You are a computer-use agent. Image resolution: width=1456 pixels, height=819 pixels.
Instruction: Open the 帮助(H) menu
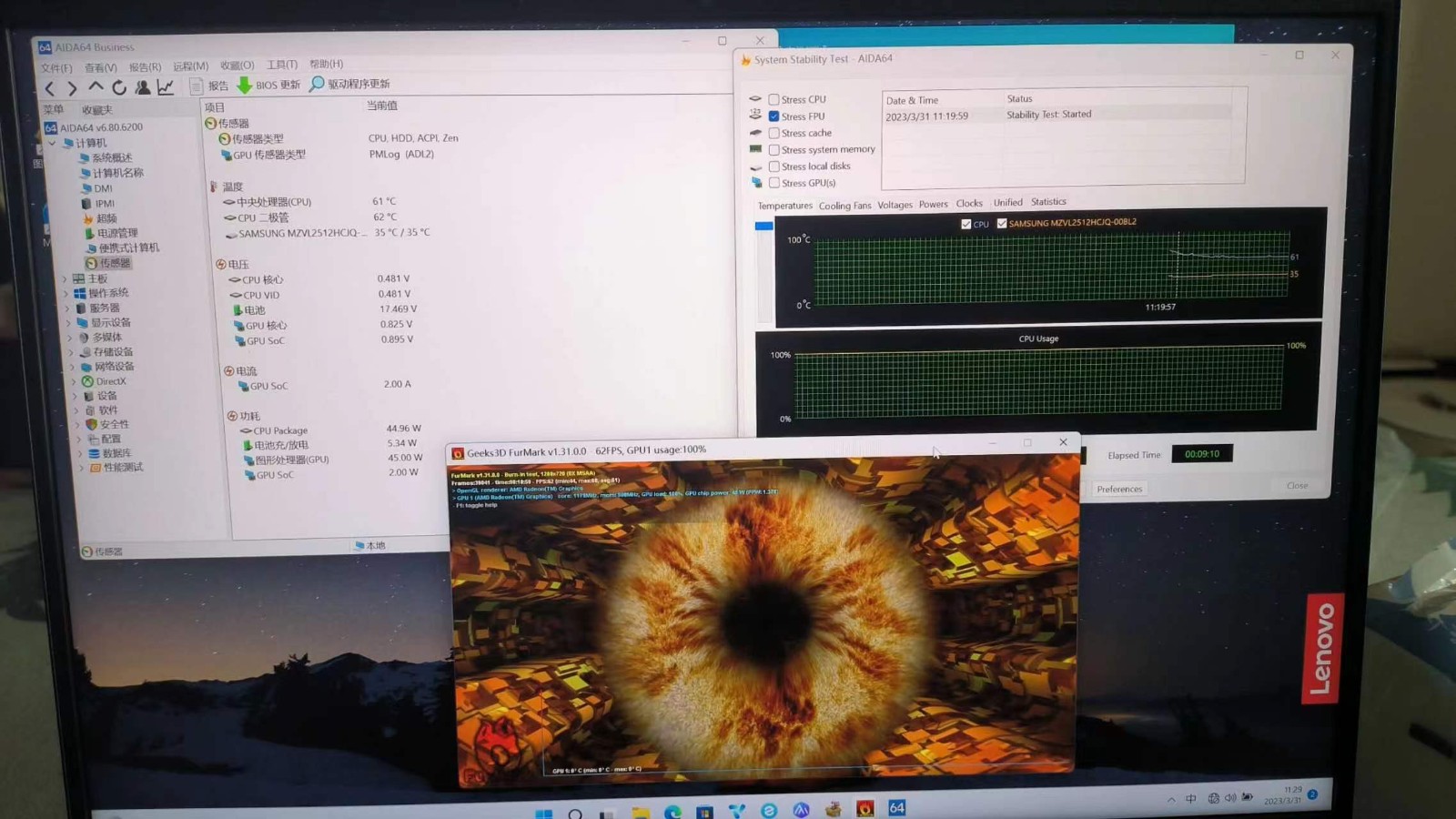326,64
